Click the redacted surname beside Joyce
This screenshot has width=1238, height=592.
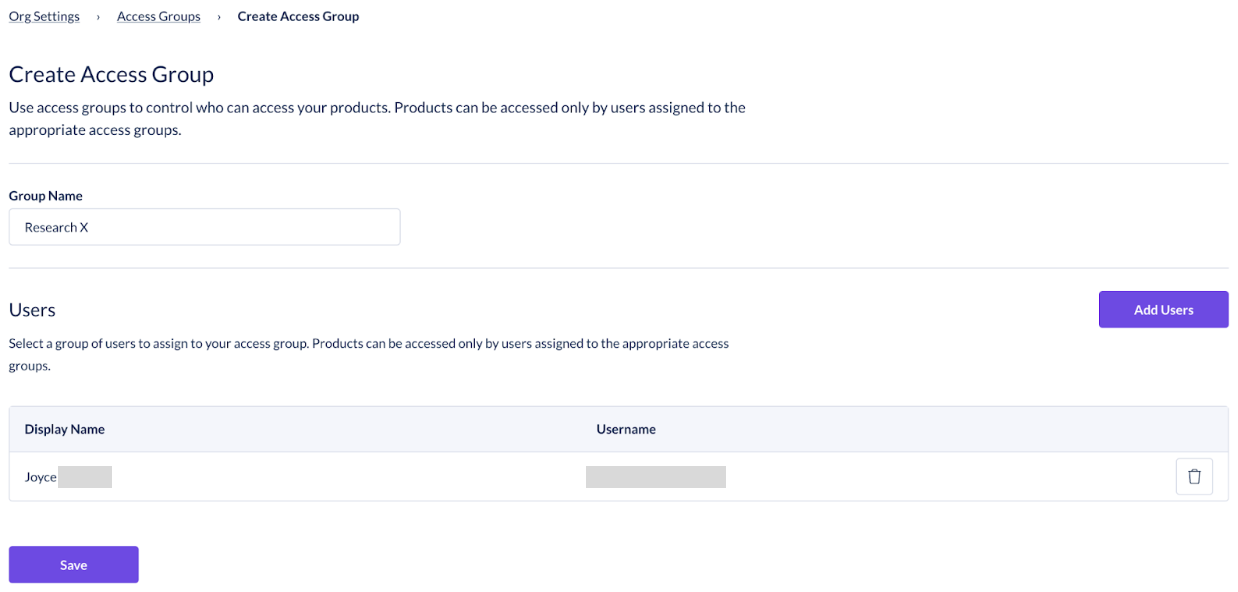(x=85, y=477)
